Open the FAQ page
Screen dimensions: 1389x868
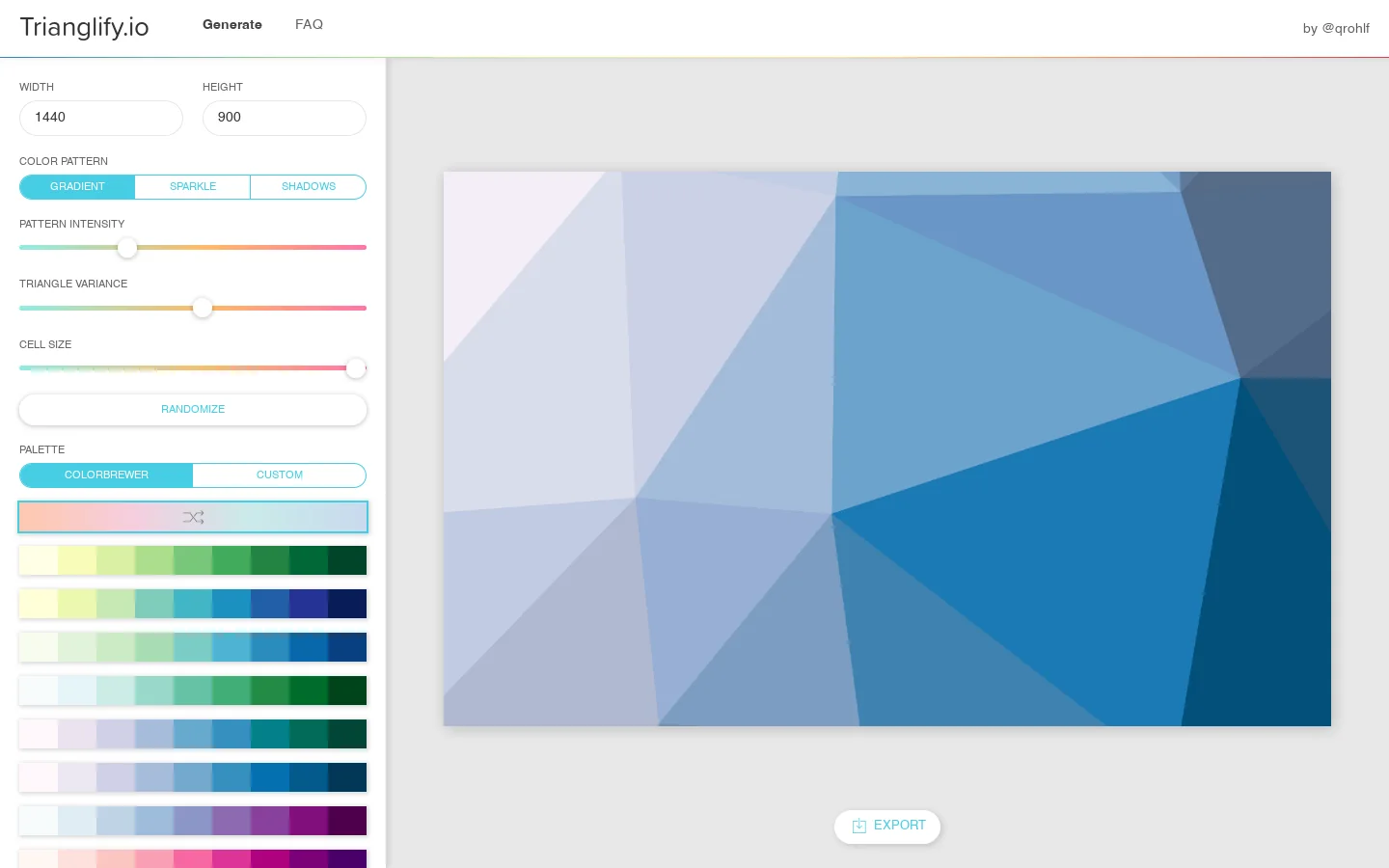pos(309,25)
